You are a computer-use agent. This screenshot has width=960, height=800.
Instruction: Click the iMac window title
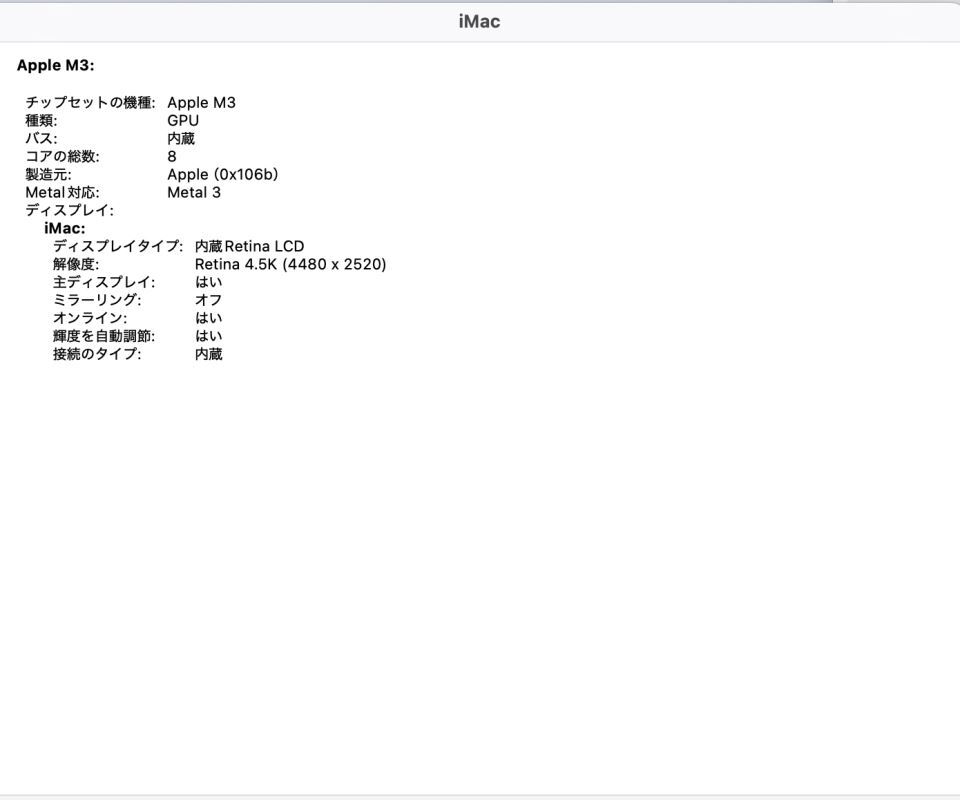(479, 21)
